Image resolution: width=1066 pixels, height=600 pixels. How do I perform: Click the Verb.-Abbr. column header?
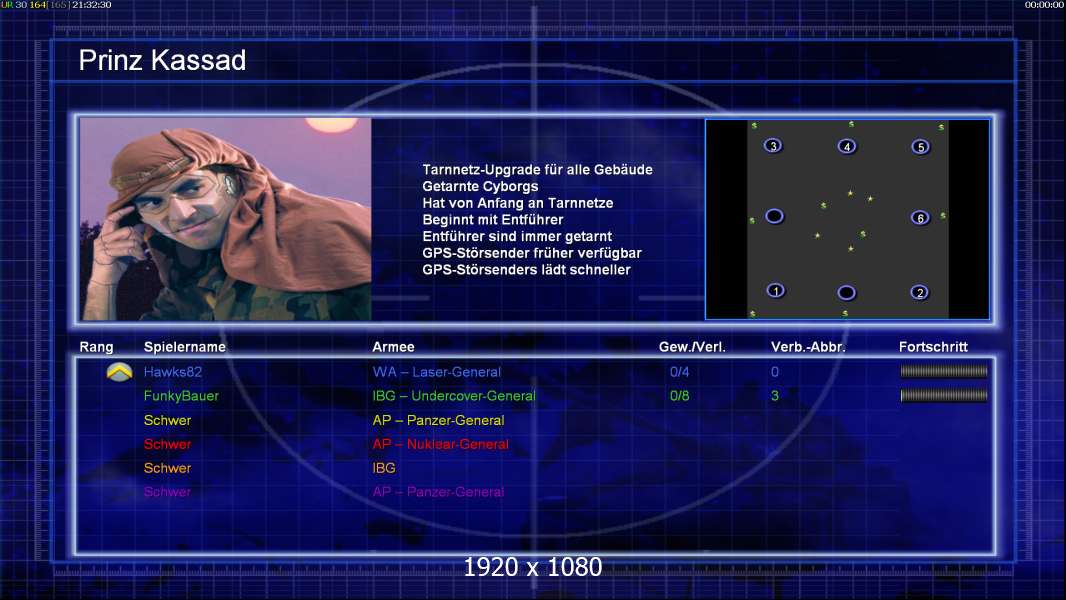808,347
